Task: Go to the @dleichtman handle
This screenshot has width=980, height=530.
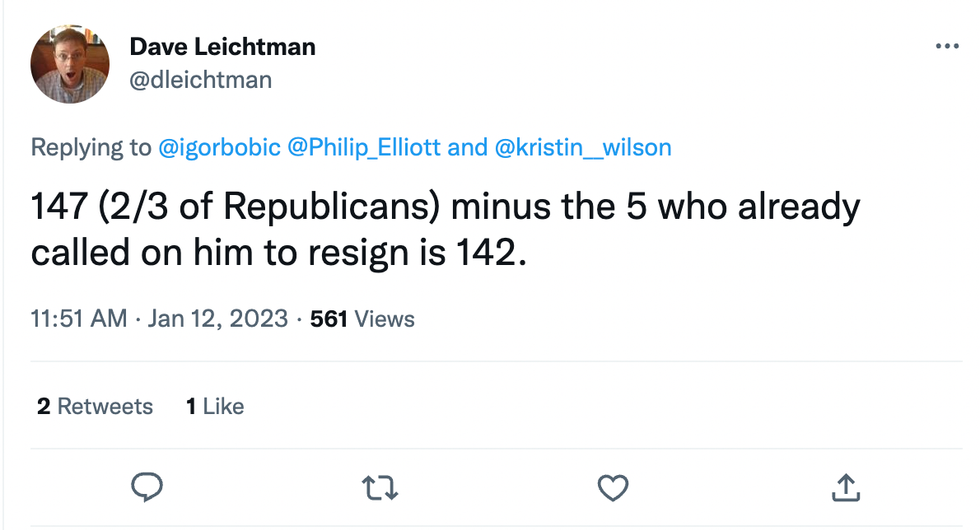Action: coord(200,79)
